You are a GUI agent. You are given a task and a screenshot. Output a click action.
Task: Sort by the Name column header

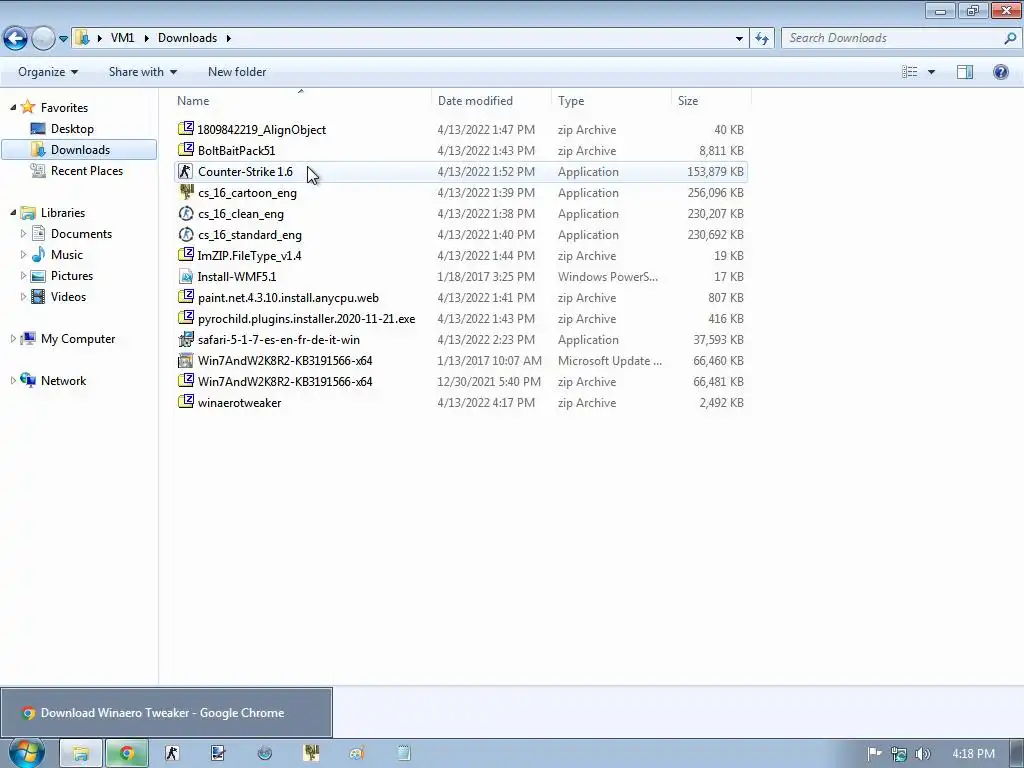pyautogui.click(x=301, y=101)
